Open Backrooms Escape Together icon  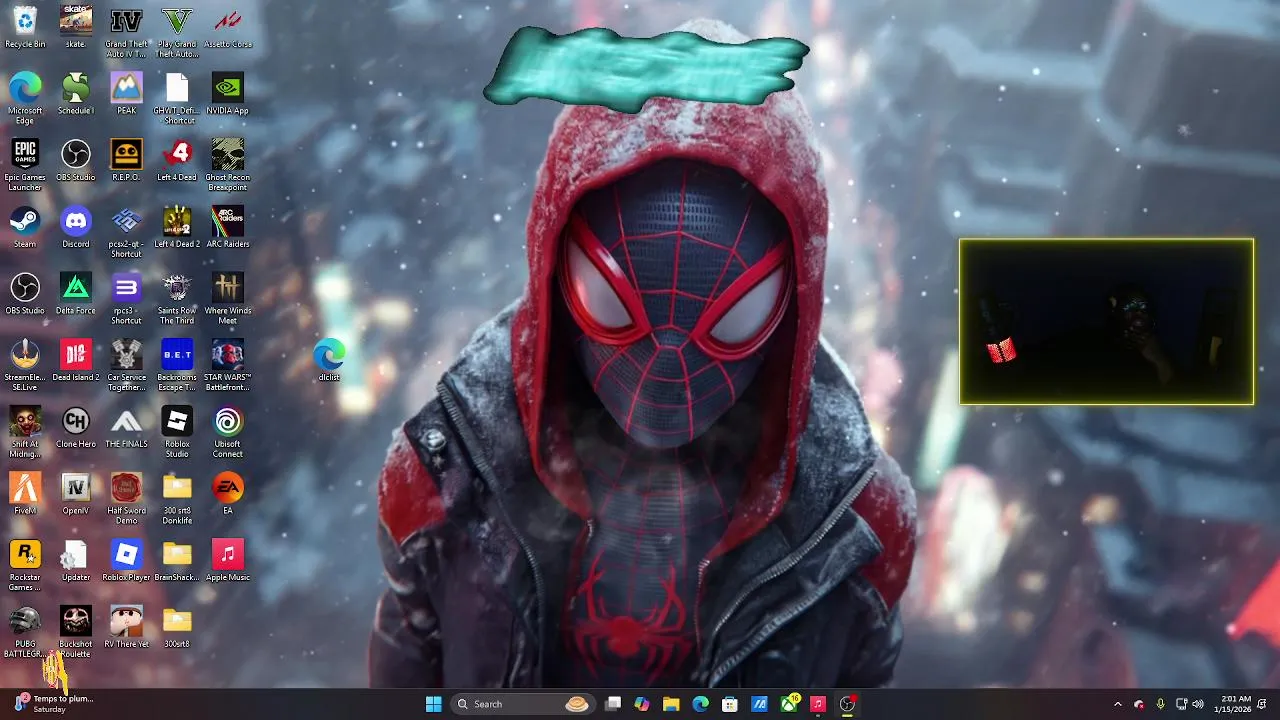click(177, 365)
